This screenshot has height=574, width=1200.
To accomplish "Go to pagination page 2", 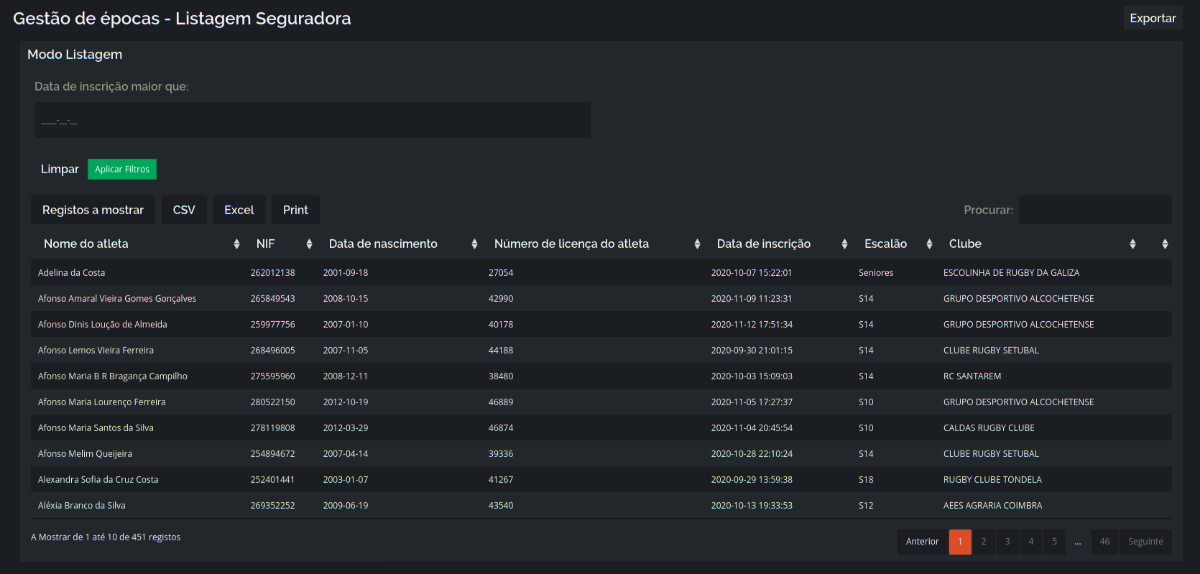I will tap(984, 541).
